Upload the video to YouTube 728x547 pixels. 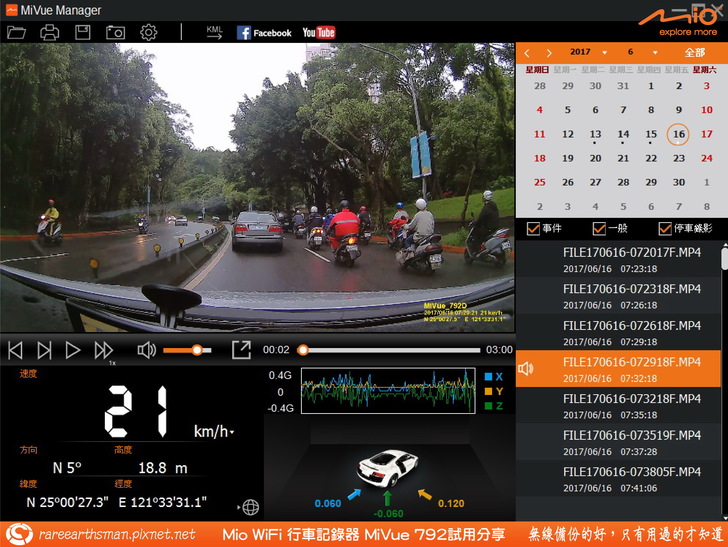pos(319,32)
